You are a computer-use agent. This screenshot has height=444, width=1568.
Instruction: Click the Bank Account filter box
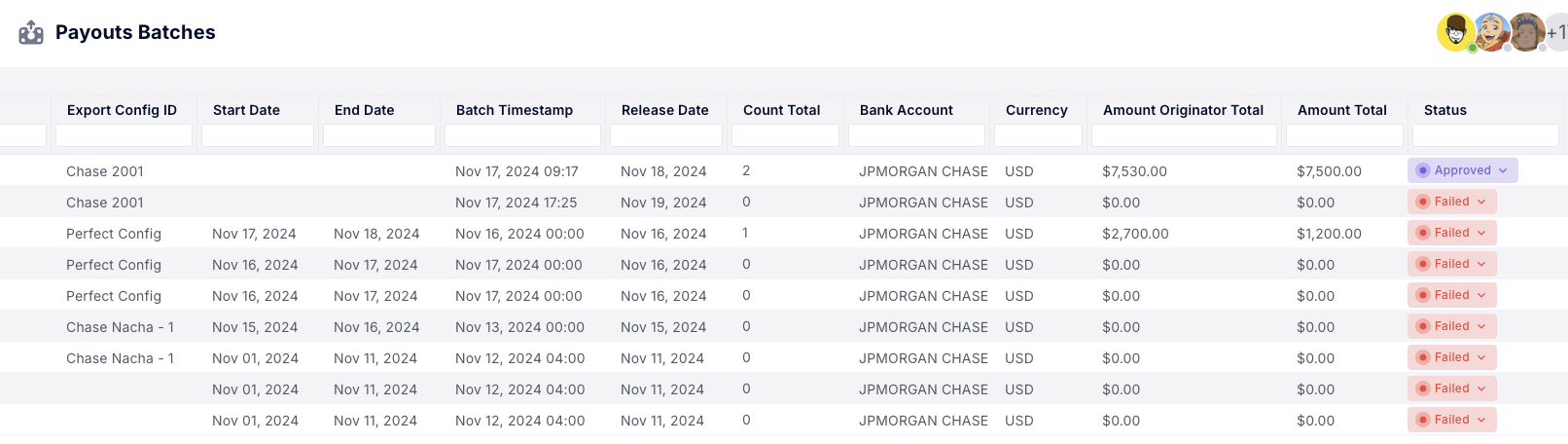pyautogui.click(x=916, y=135)
